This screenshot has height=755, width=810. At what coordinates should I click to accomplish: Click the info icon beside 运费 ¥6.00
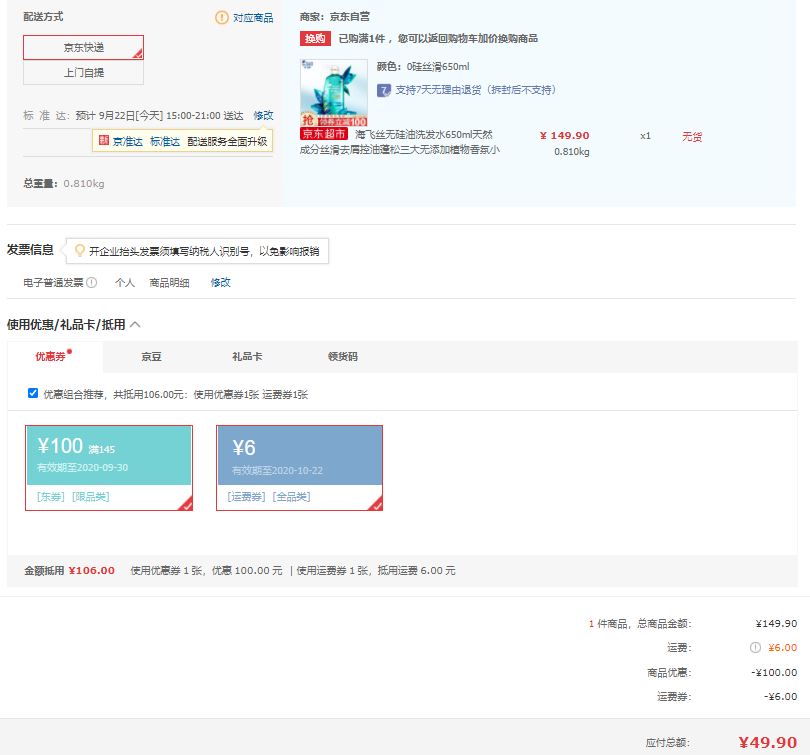pyautogui.click(x=755, y=648)
